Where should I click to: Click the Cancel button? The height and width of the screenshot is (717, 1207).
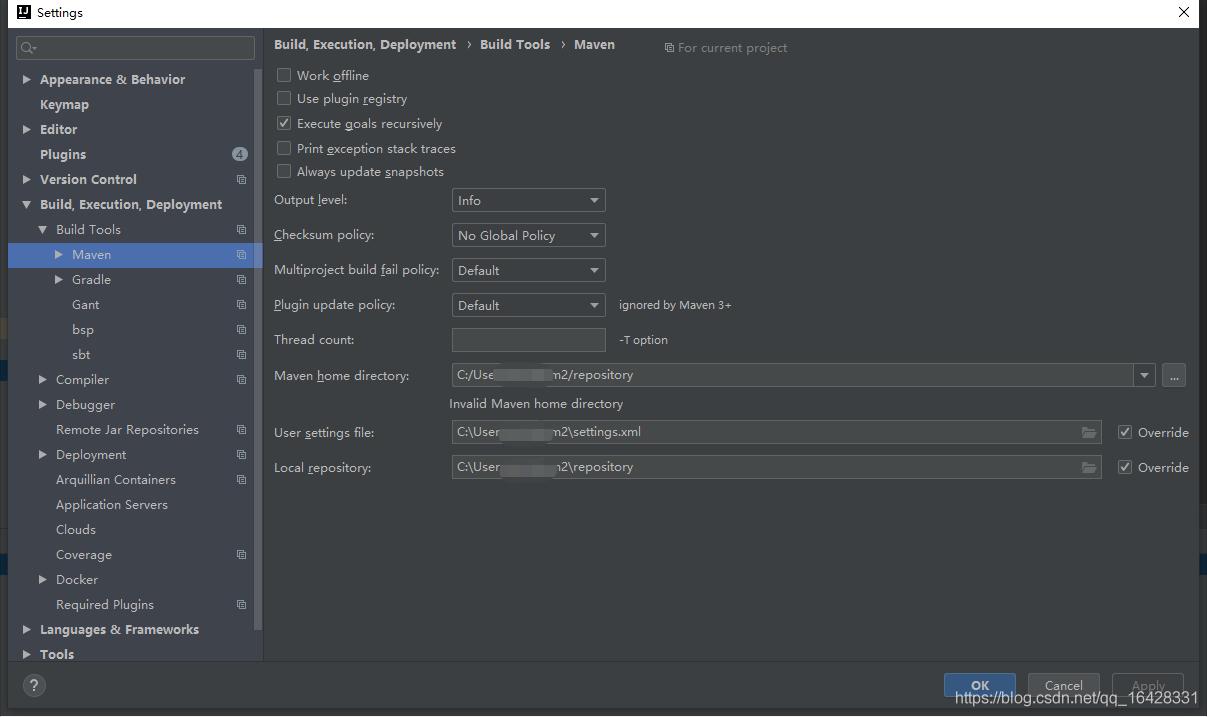click(x=1063, y=685)
